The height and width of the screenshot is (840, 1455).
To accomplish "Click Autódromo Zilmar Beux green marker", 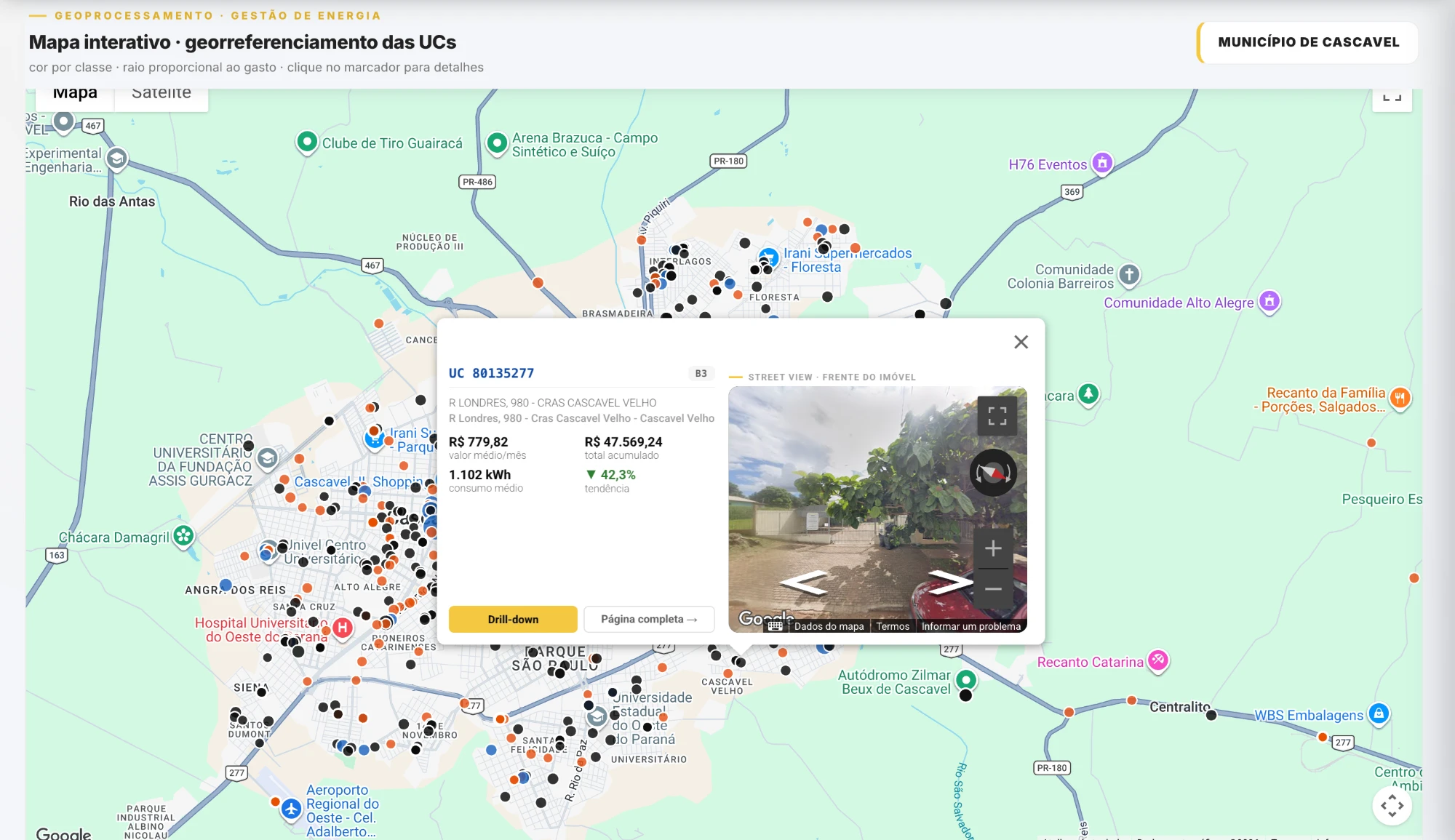I will pyautogui.click(x=966, y=681).
